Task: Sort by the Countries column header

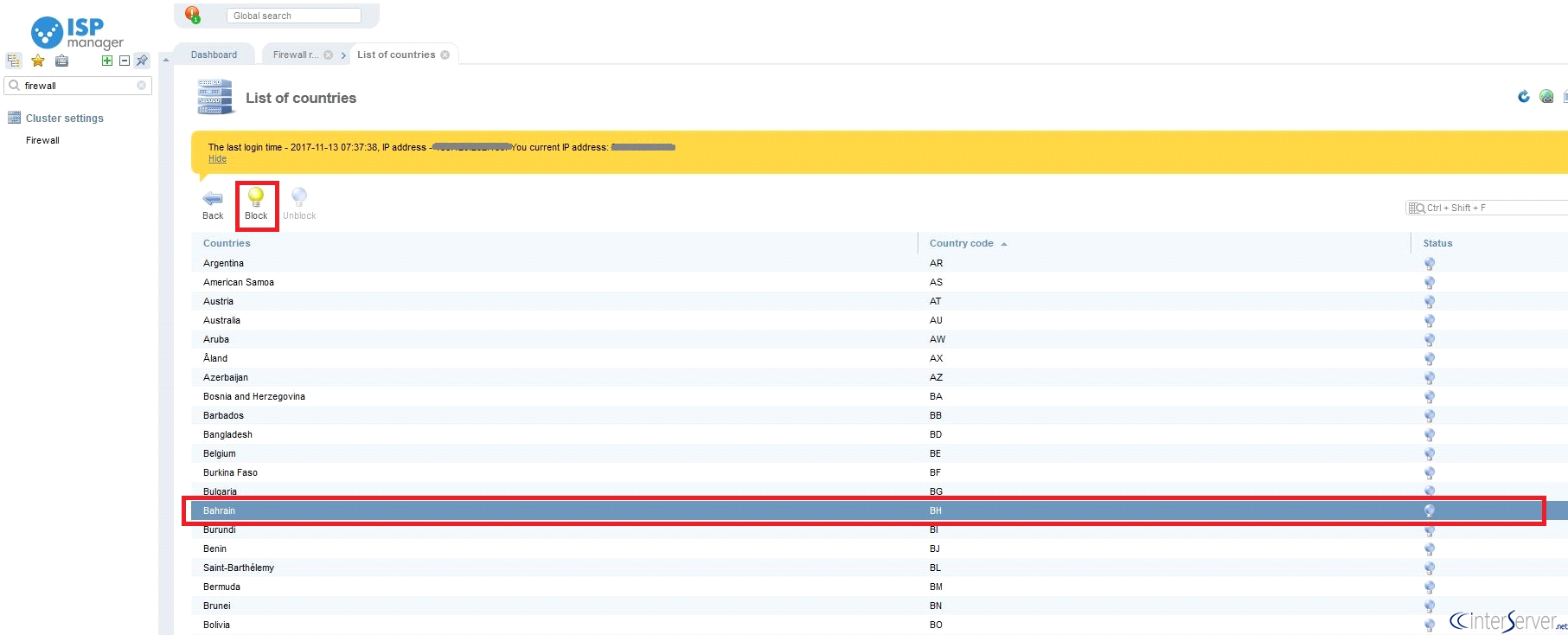Action: pos(227,243)
